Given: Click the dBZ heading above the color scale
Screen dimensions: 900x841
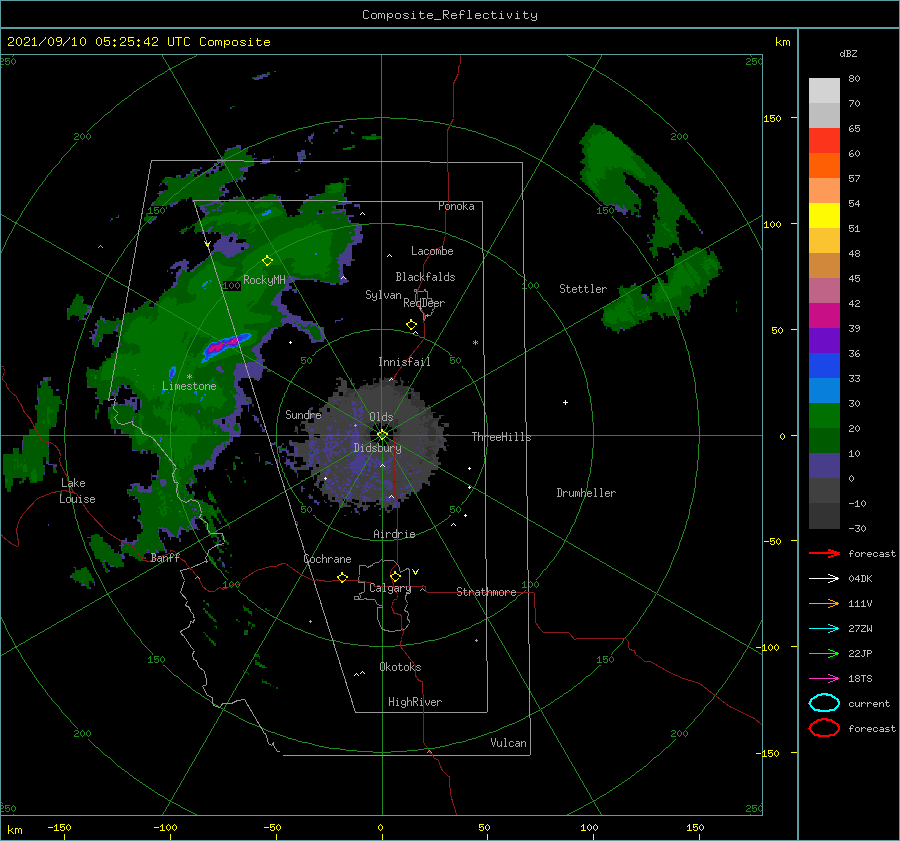Looking at the screenshot, I should click(x=848, y=53).
